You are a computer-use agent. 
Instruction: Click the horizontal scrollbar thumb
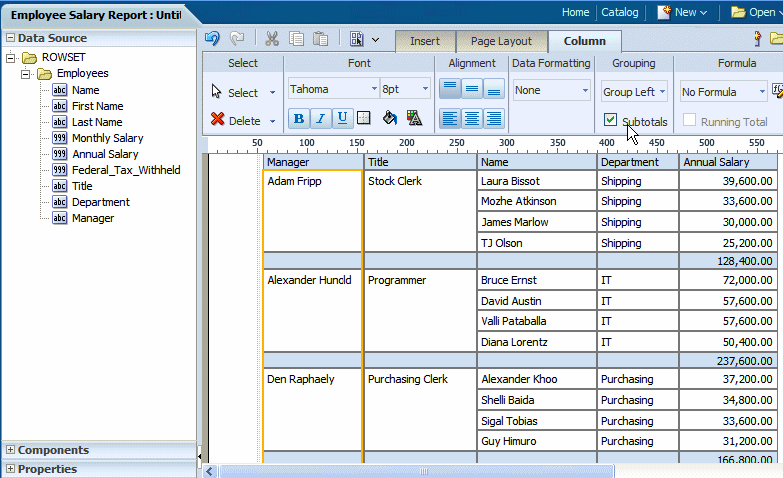click(416, 471)
